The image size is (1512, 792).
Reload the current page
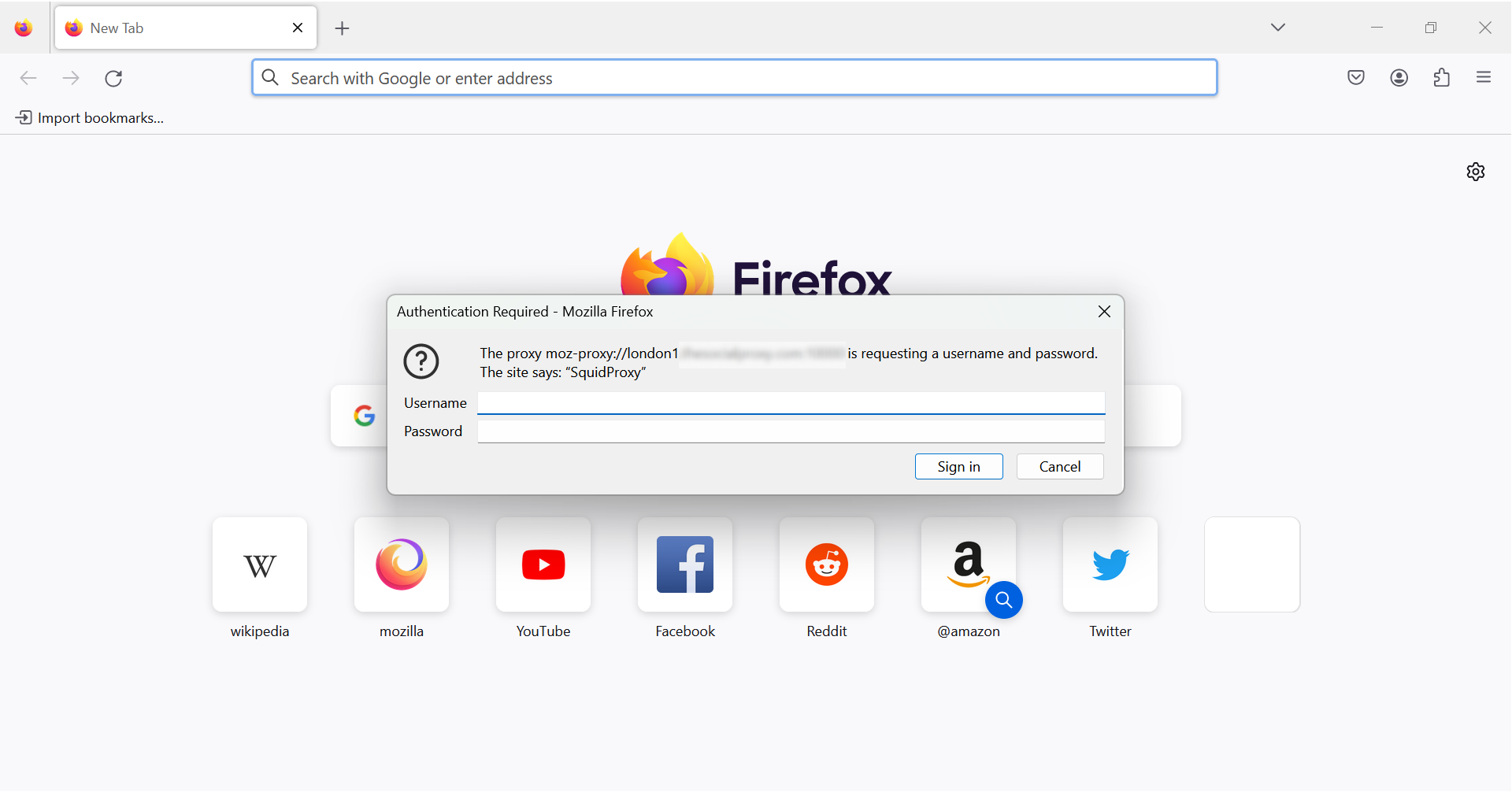(x=113, y=78)
